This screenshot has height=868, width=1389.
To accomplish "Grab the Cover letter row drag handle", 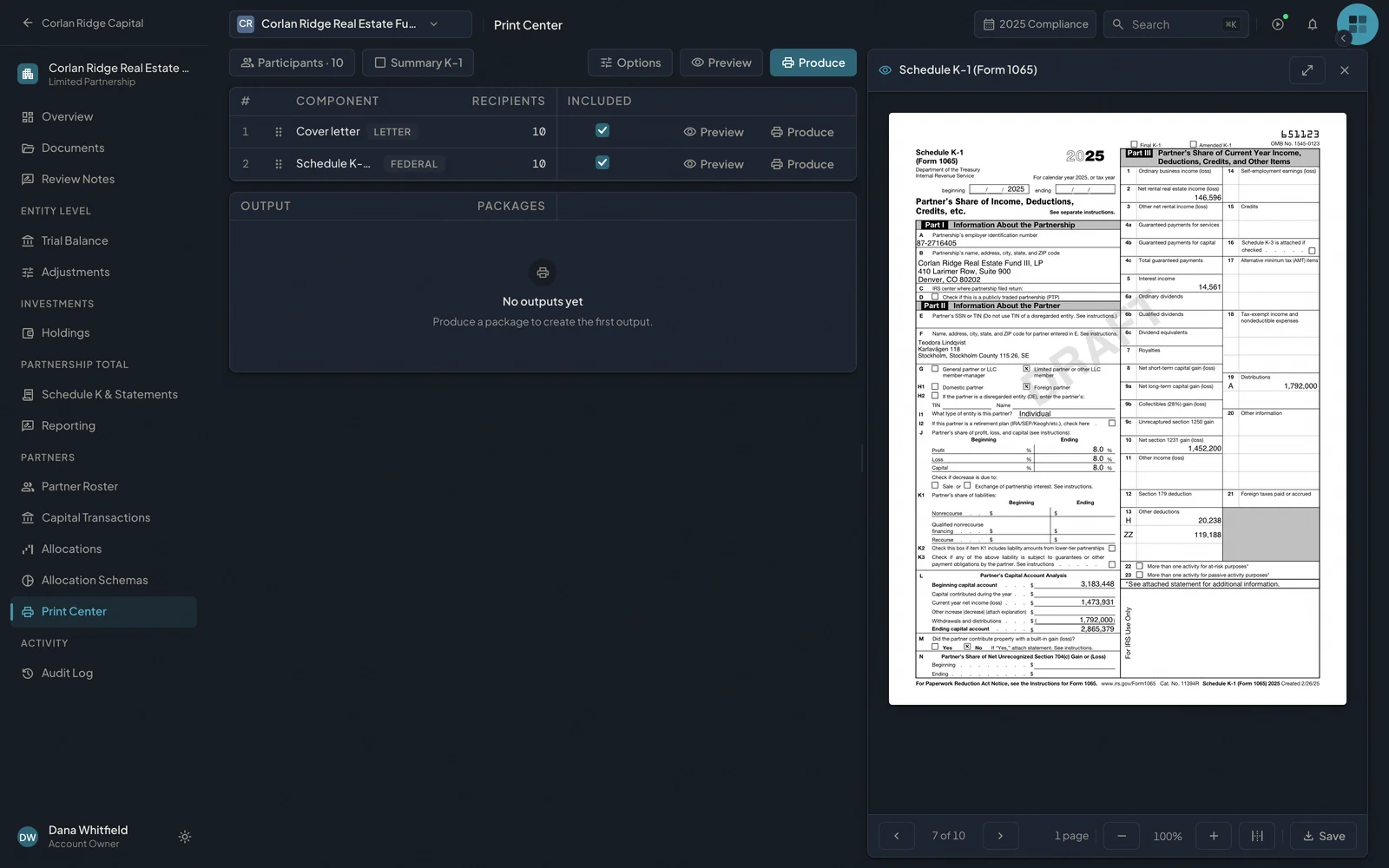I will click(x=279, y=132).
